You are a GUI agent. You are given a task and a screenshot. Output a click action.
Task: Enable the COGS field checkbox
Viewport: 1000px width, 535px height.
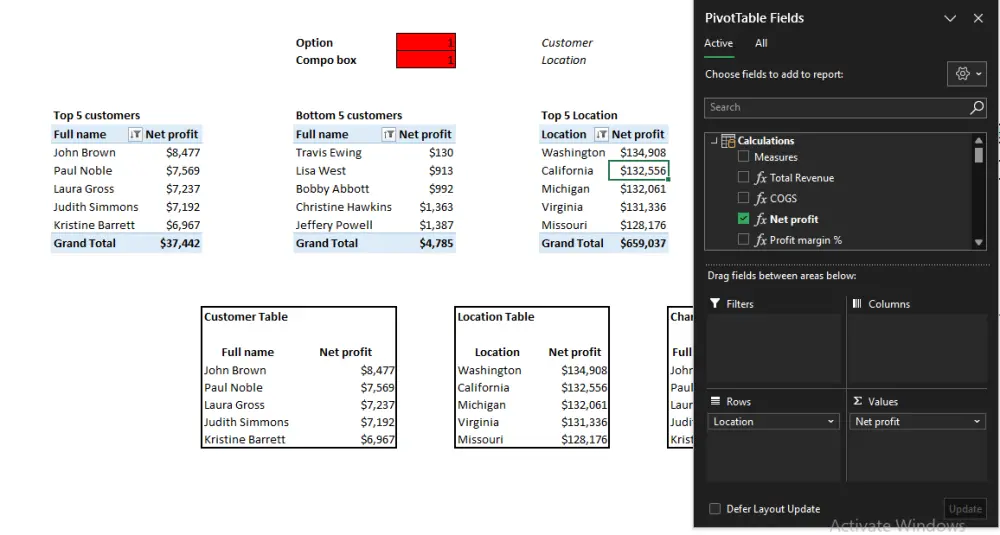tap(743, 197)
